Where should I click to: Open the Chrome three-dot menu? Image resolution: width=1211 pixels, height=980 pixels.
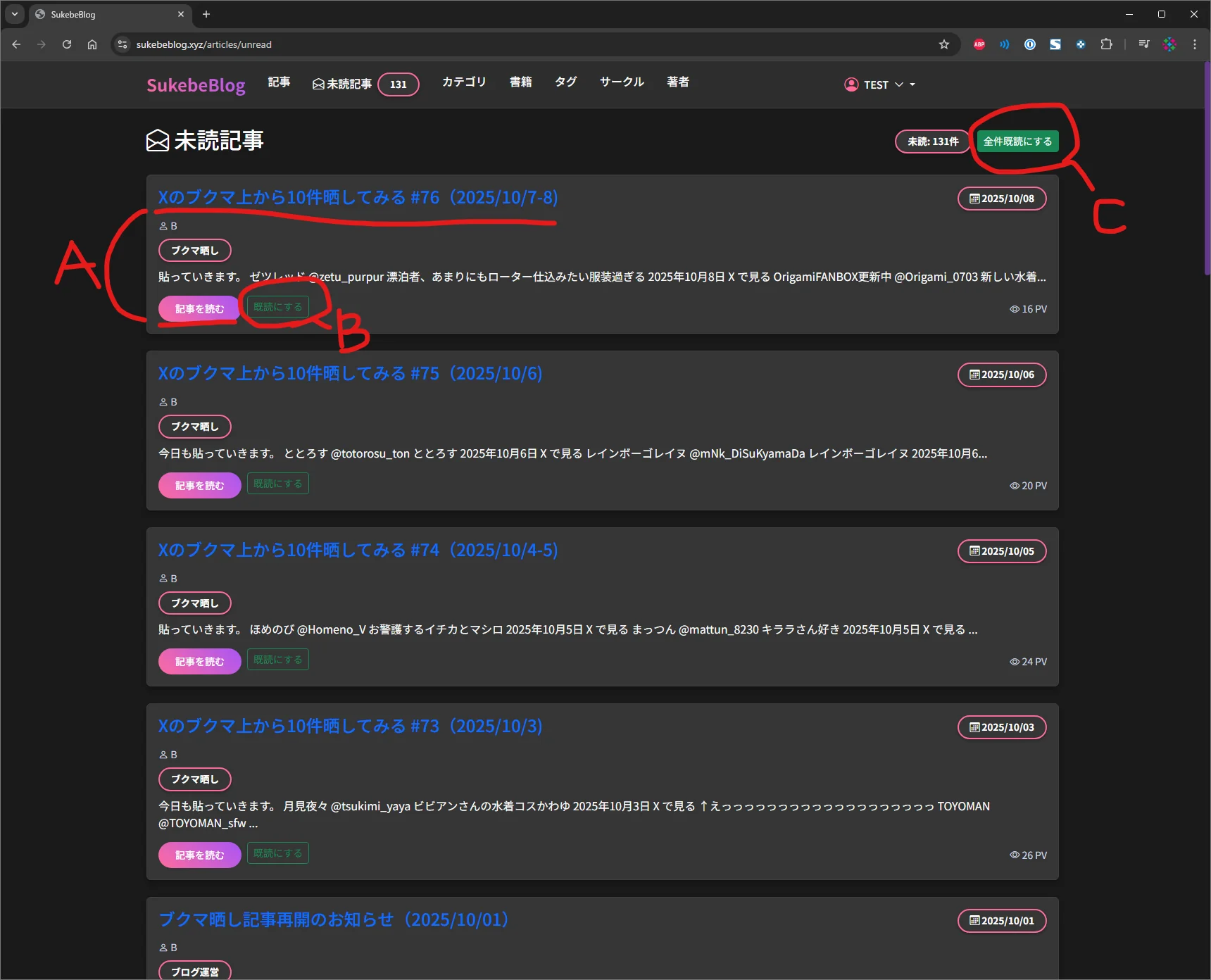[1194, 44]
